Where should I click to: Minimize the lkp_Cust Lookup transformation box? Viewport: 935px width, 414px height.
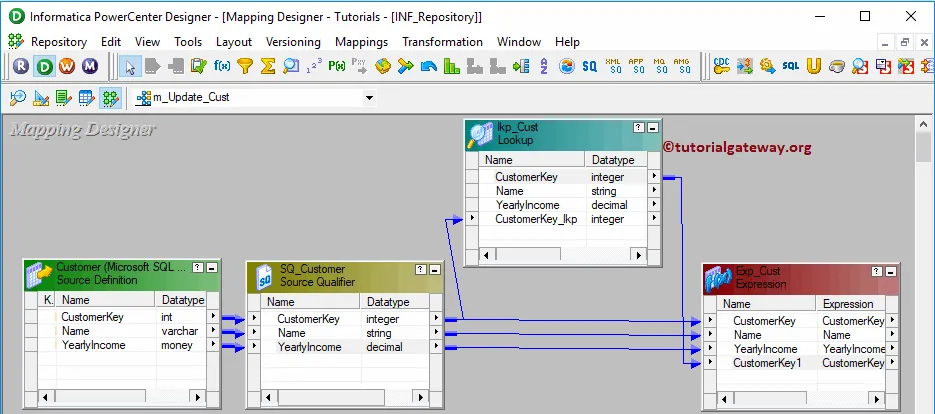[653, 128]
